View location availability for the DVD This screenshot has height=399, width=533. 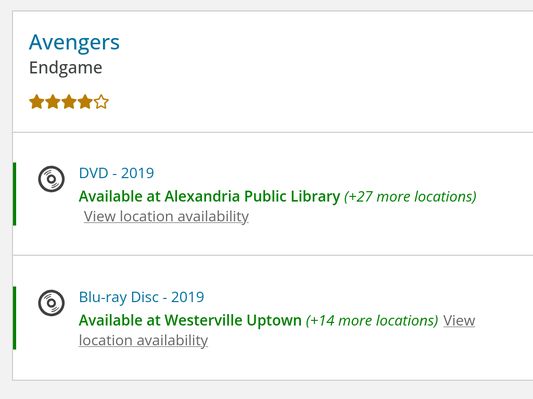(166, 216)
